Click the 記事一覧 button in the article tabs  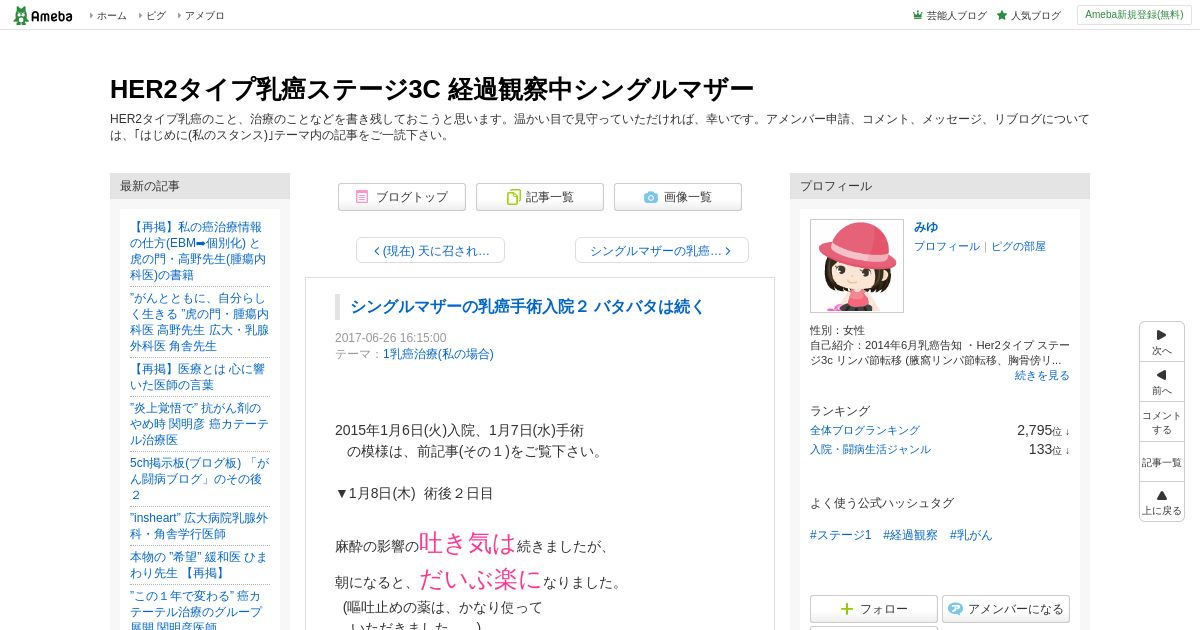pos(540,197)
